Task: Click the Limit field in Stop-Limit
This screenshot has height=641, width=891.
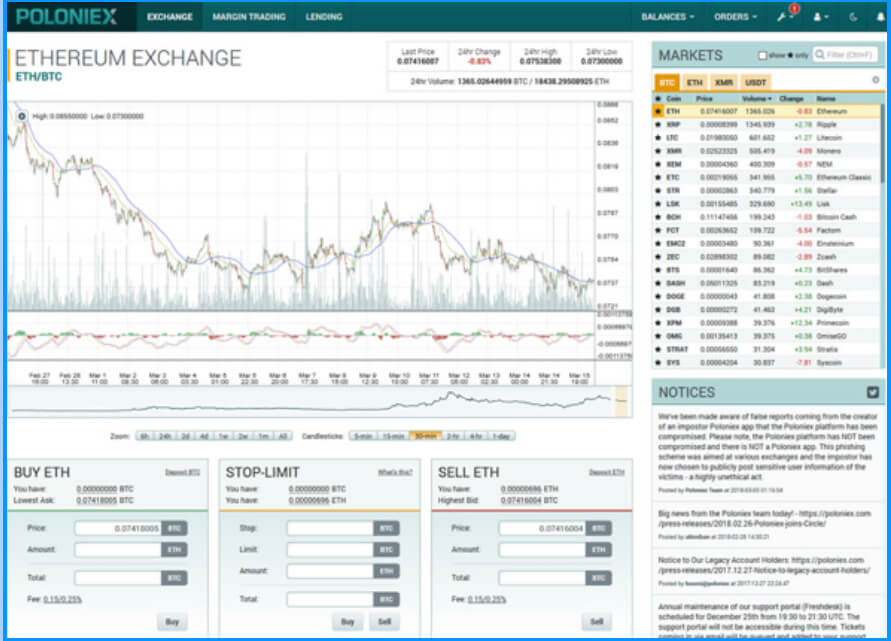Action: pos(330,550)
